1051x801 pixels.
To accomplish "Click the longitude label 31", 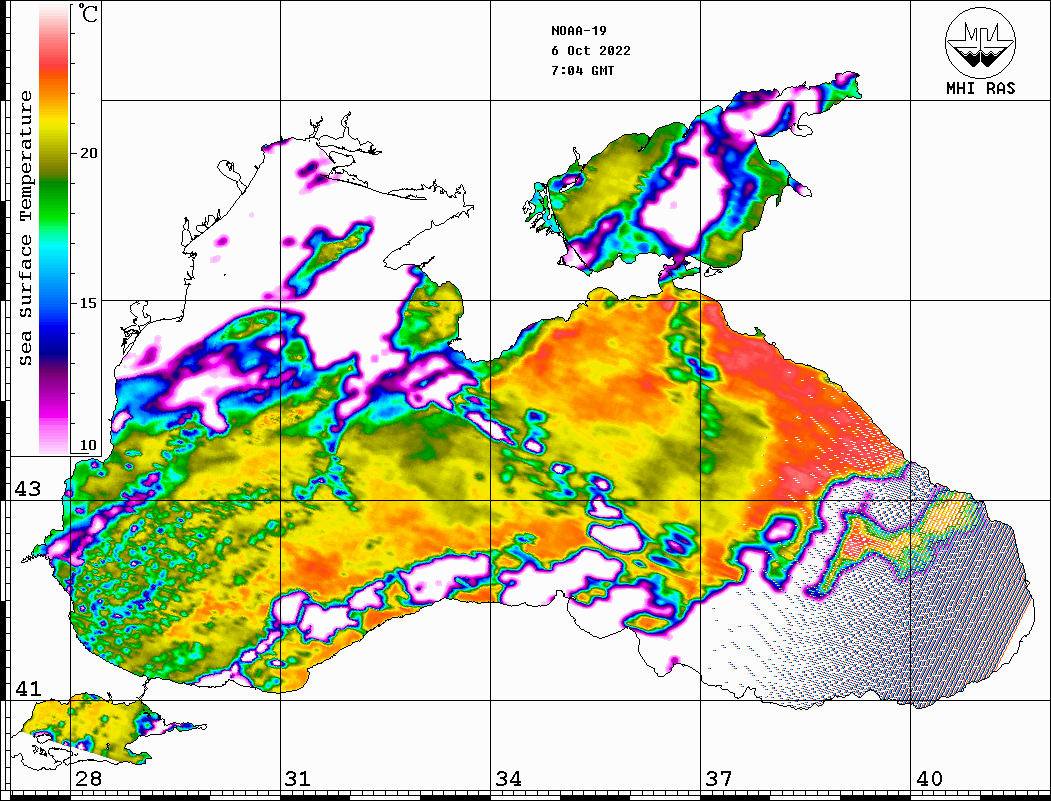I will pos(297,779).
